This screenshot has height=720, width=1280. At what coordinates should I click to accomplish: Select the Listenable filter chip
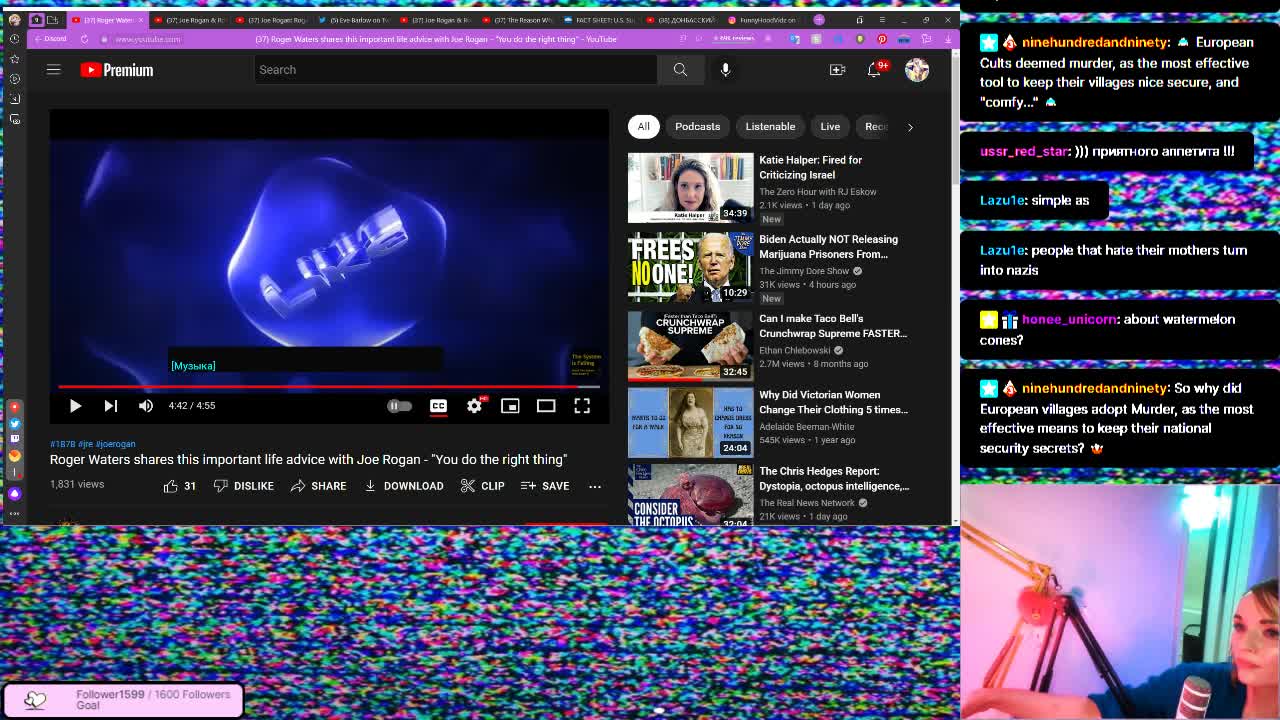click(x=770, y=127)
